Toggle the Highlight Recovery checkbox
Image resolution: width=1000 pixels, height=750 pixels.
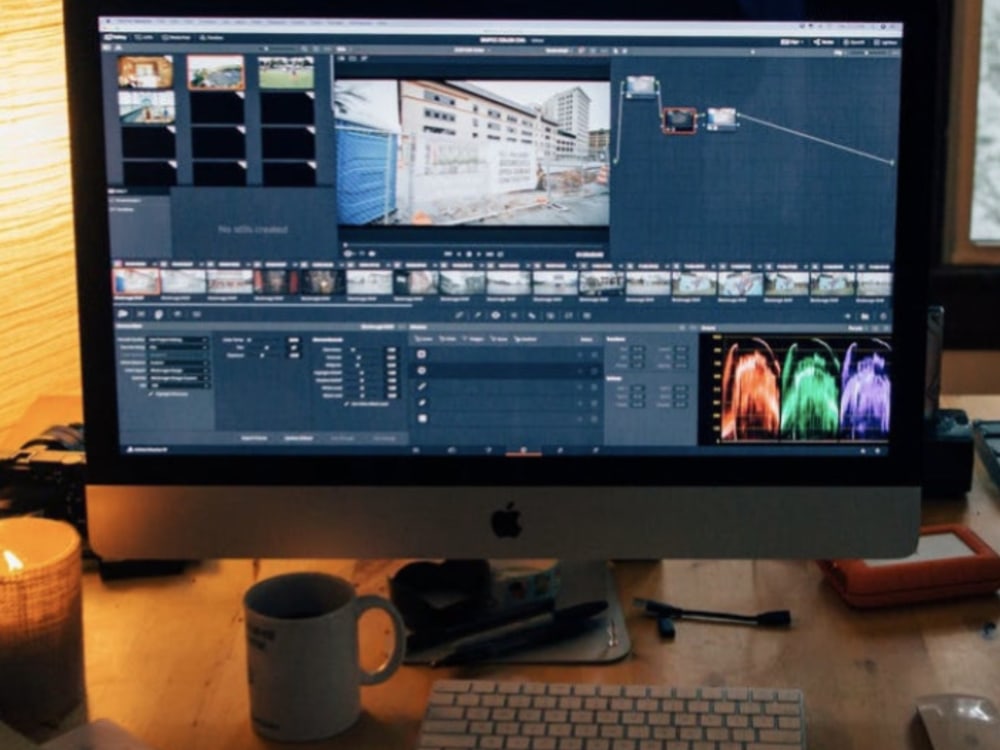pyautogui.click(x=150, y=395)
